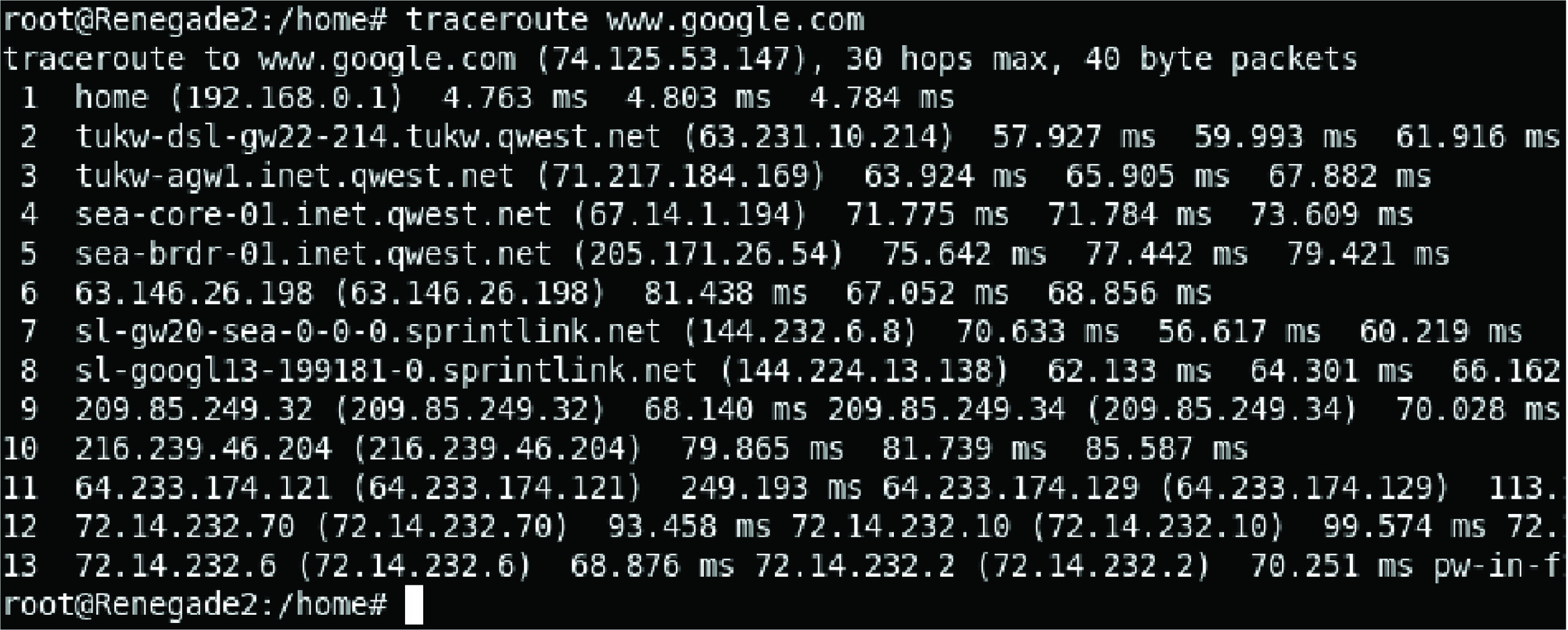Click the traceroute www.google.com command text

(635, 19)
